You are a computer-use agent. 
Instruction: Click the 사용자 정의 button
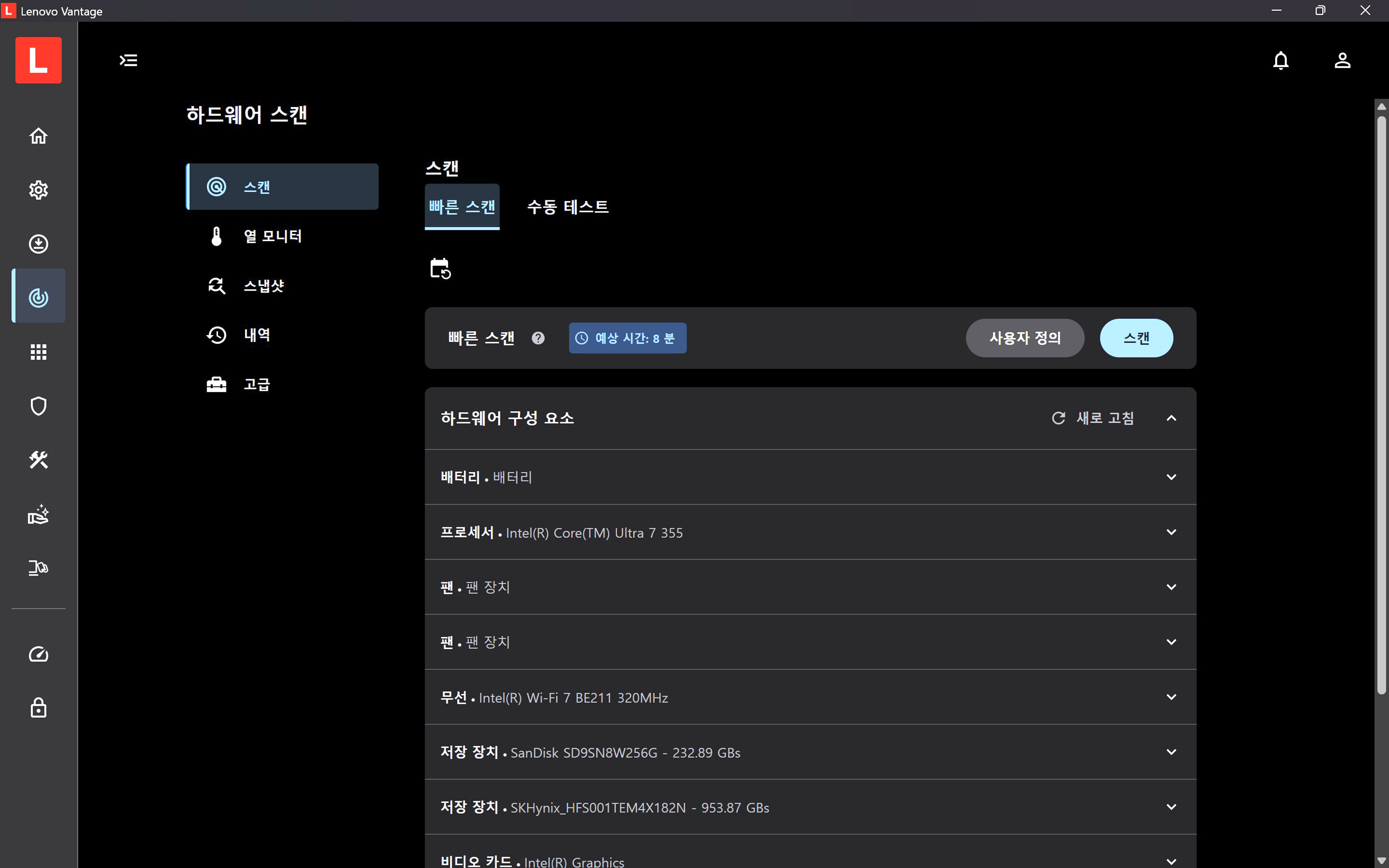coord(1025,338)
